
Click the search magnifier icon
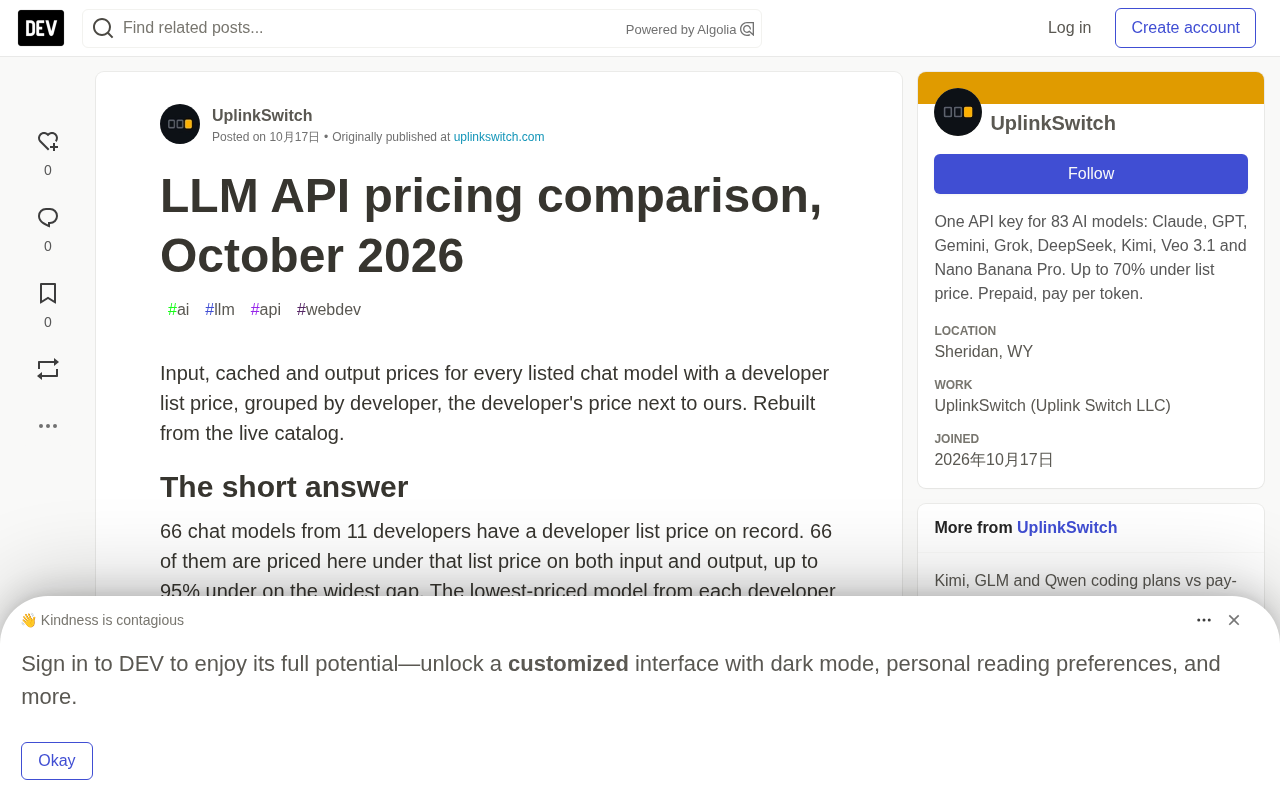pos(103,28)
